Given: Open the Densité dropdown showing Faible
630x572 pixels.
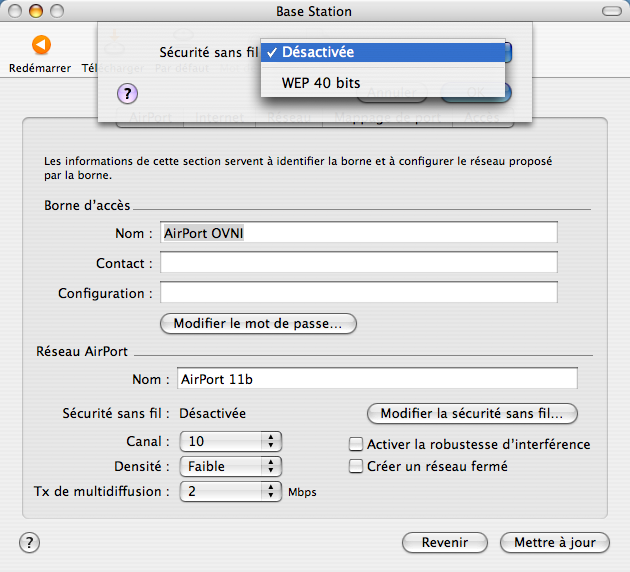Looking at the screenshot, I should click(x=231, y=466).
